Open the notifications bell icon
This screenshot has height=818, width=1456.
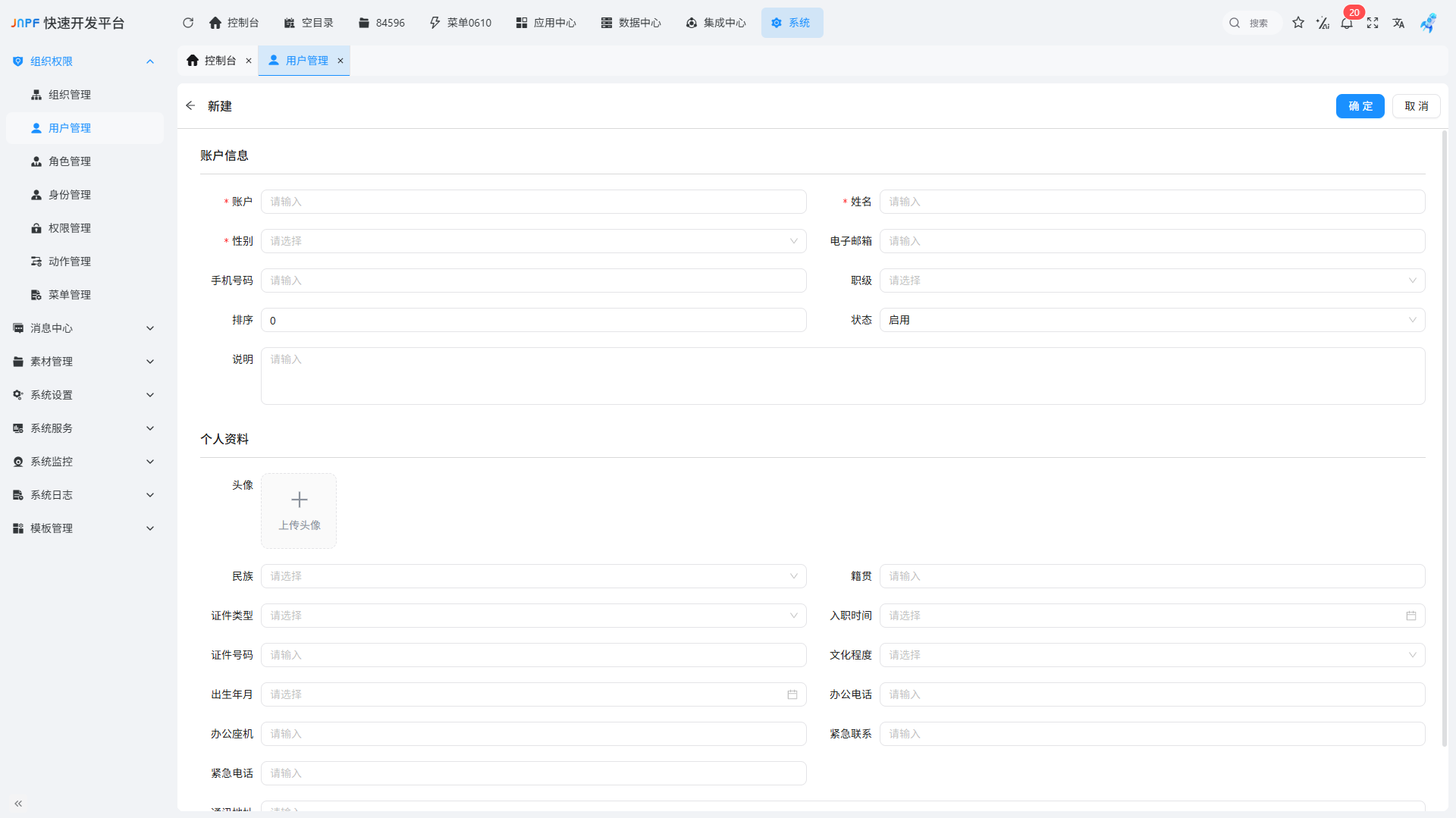(x=1347, y=24)
